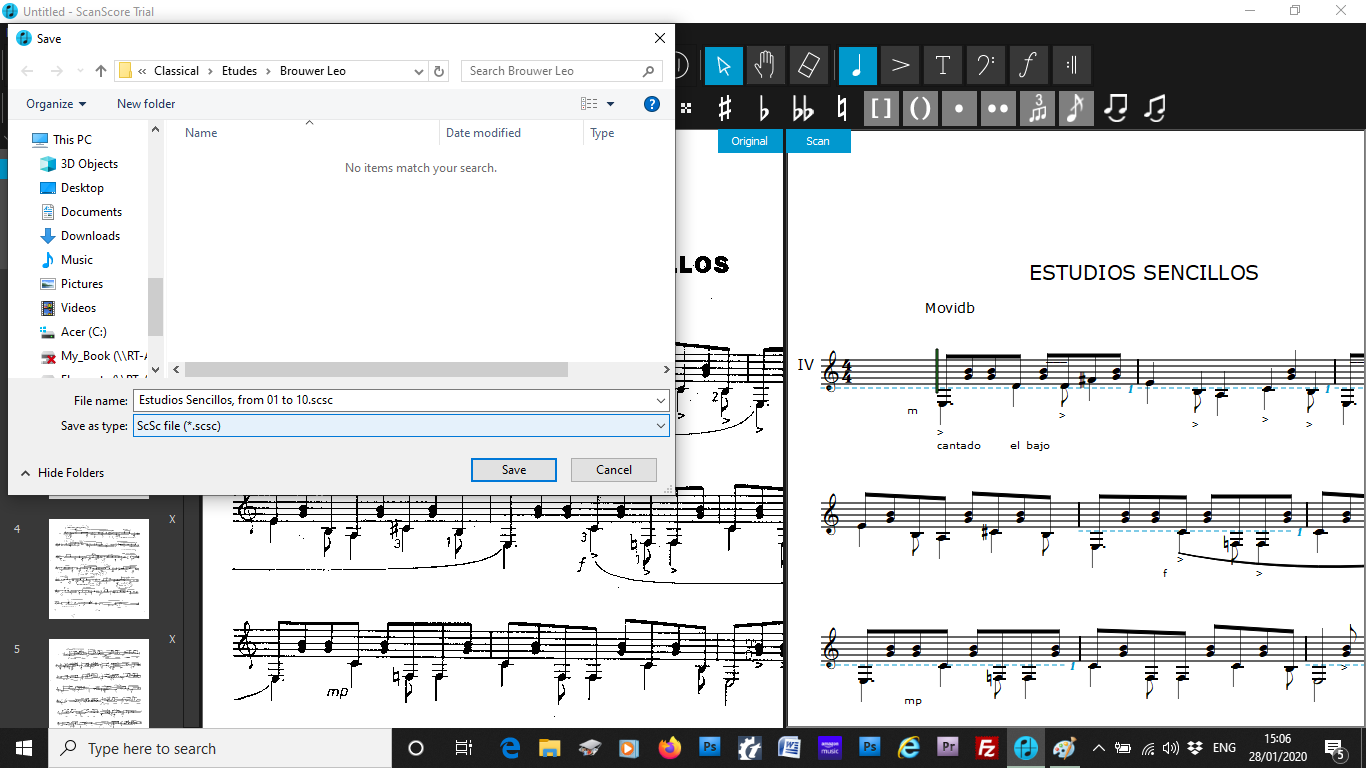1366x768 pixels.
Task: Cancel the Save dialog
Action: tap(614, 470)
